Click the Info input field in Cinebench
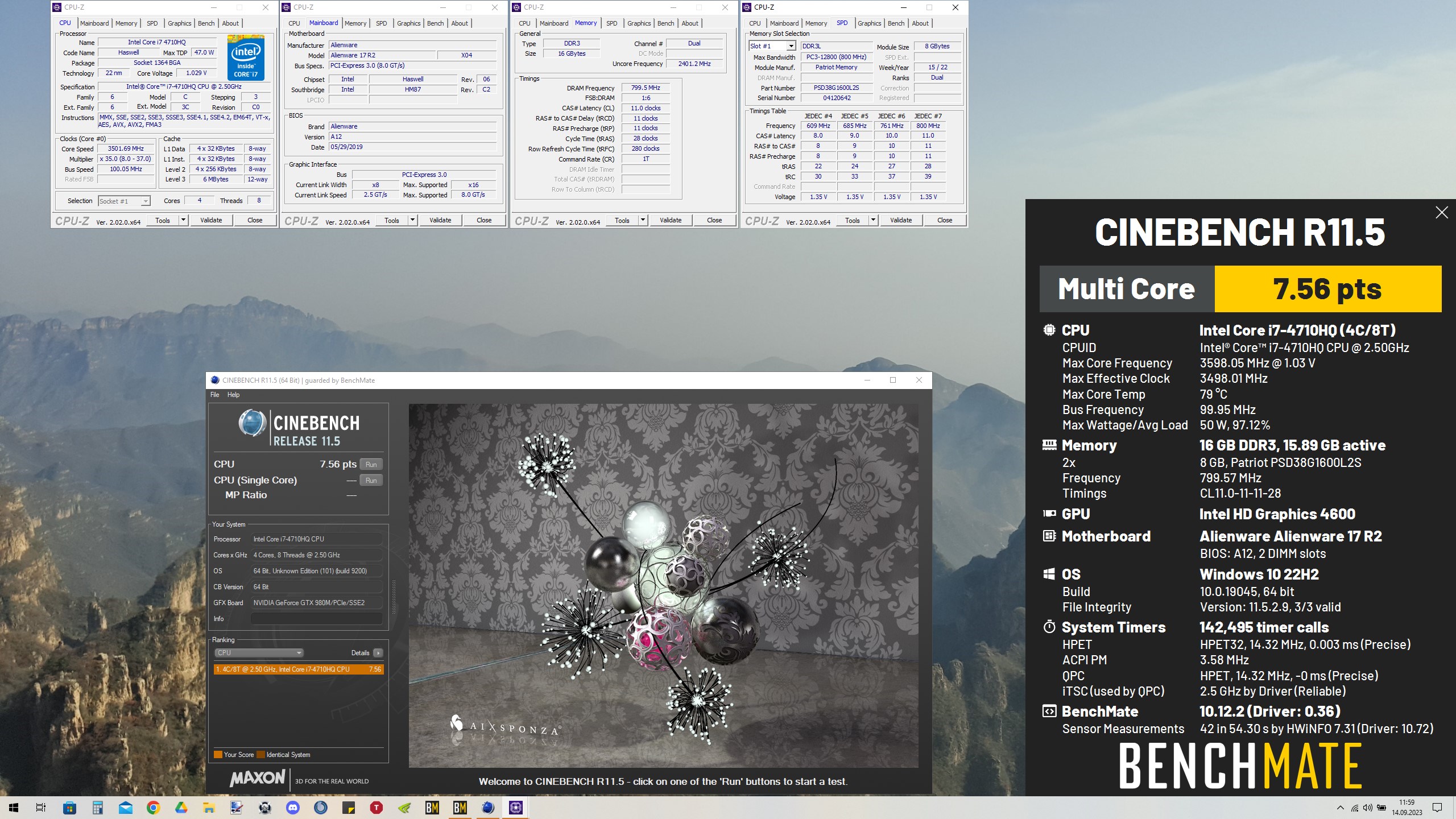The width and height of the screenshot is (1456, 819). click(317, 619)
